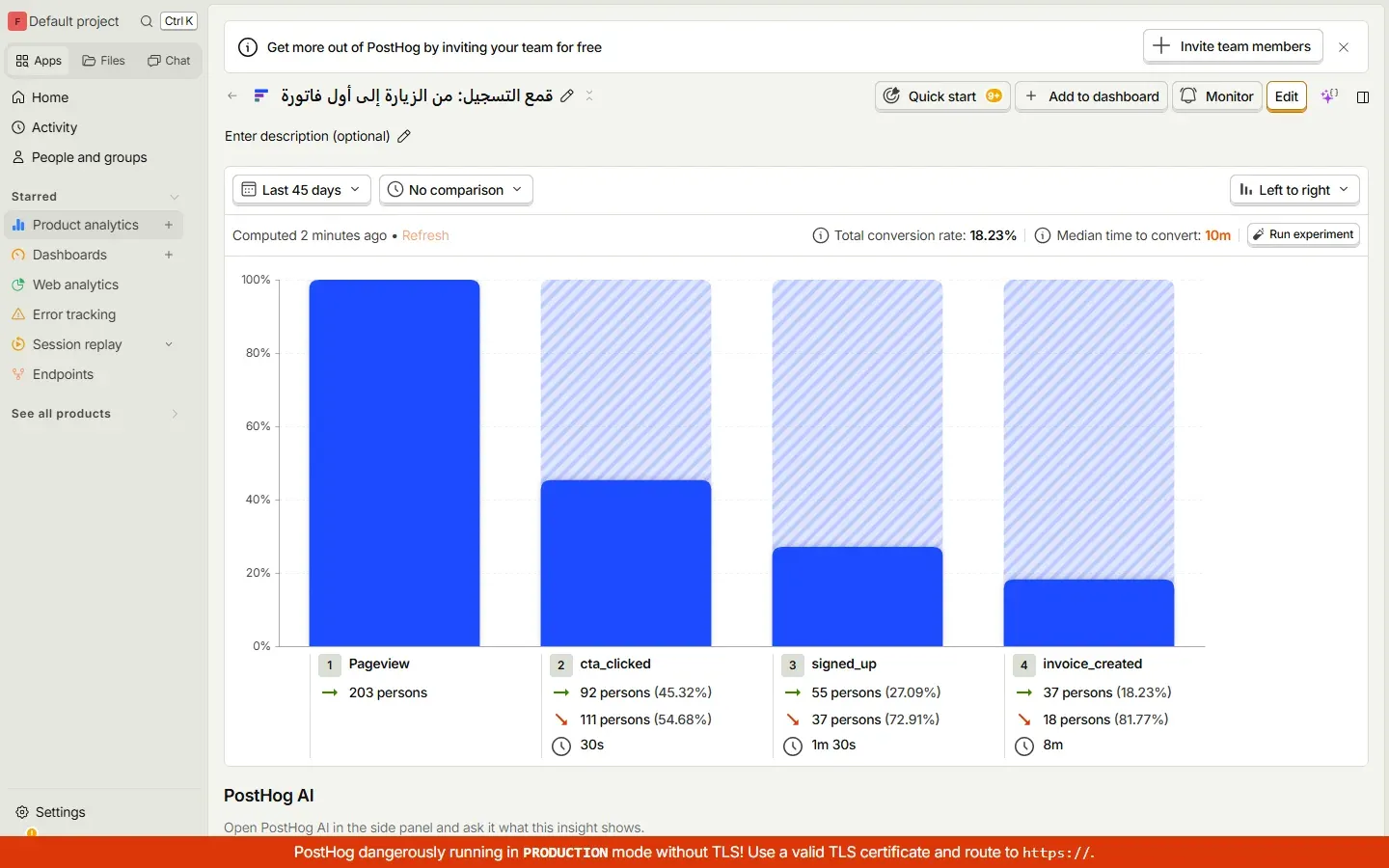Click the '37 persons (18.23%)' converted count

click(x=1107, y=692)
